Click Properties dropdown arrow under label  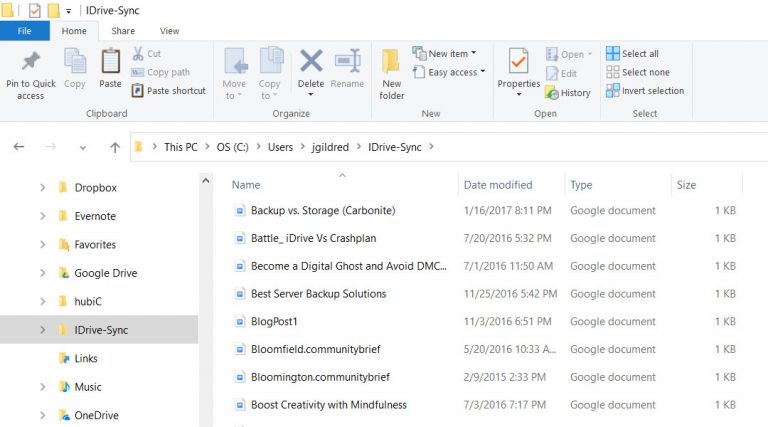tap(519, 95)
